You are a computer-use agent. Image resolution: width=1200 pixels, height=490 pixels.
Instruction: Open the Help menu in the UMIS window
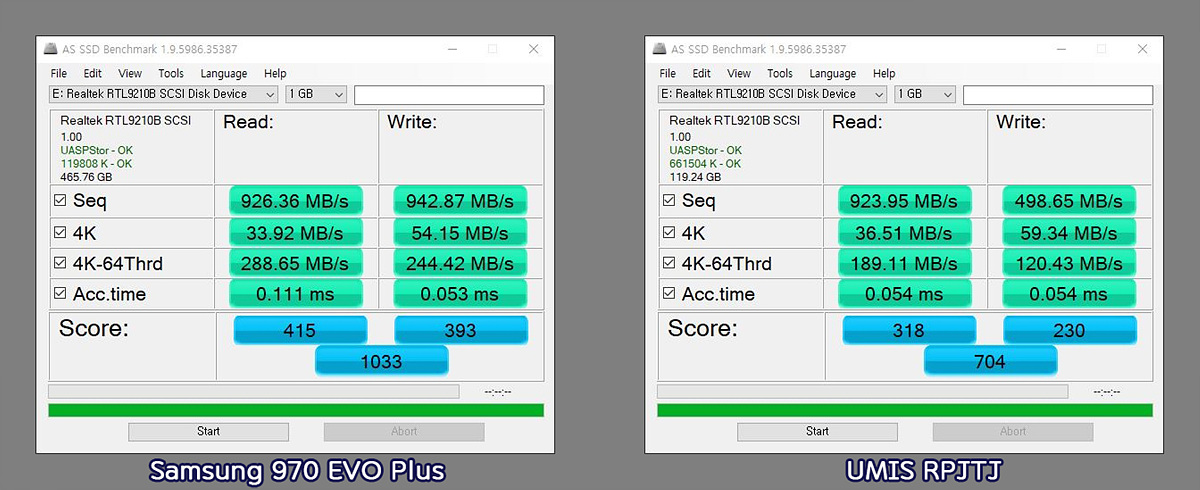coord(884,73)
